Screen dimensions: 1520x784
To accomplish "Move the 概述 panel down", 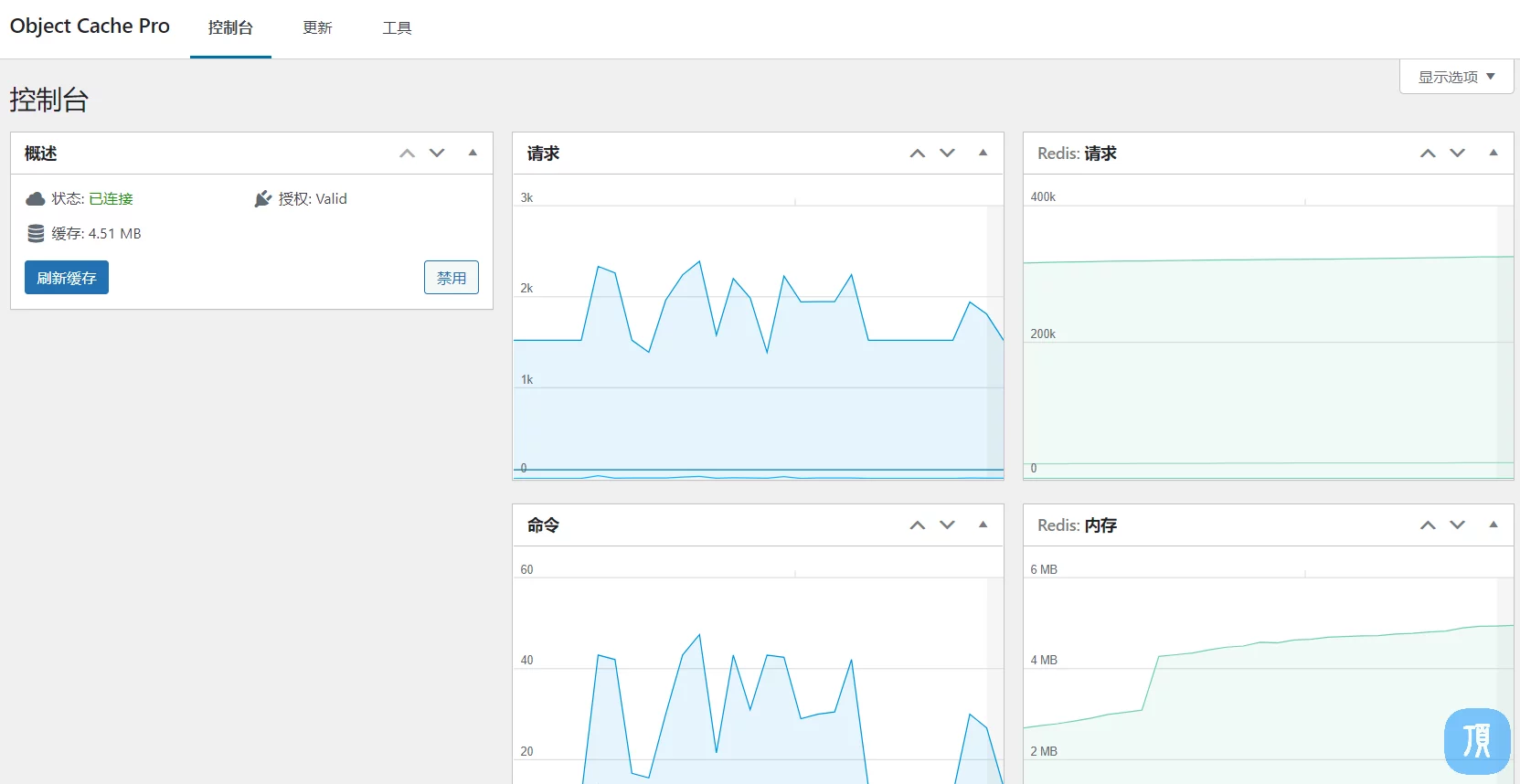I will [x=437, y=154].
